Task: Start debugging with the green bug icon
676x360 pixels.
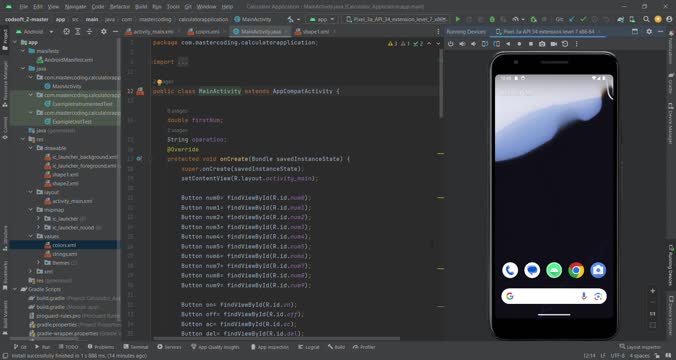Action: pos(492,19)
